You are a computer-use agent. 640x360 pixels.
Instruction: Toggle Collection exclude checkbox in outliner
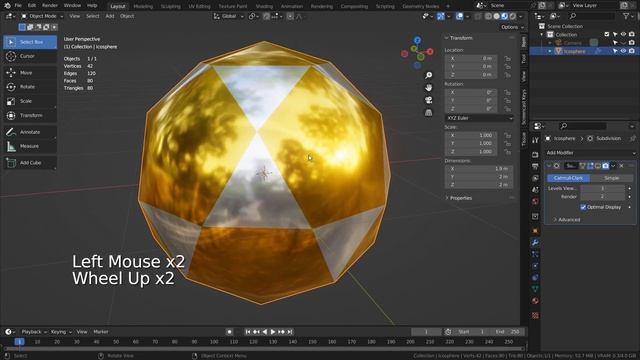tap(607, 34)
